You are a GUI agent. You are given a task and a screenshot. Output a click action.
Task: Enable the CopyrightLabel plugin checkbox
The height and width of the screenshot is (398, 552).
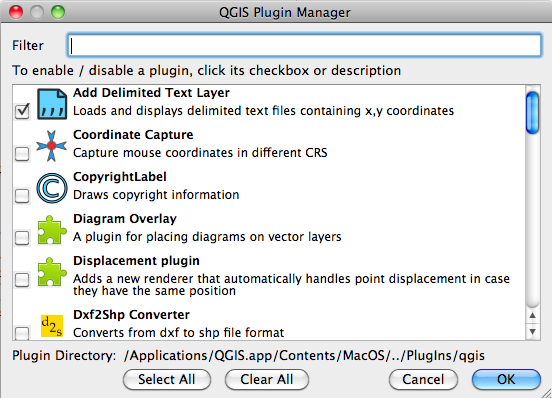tap(22, 196)
